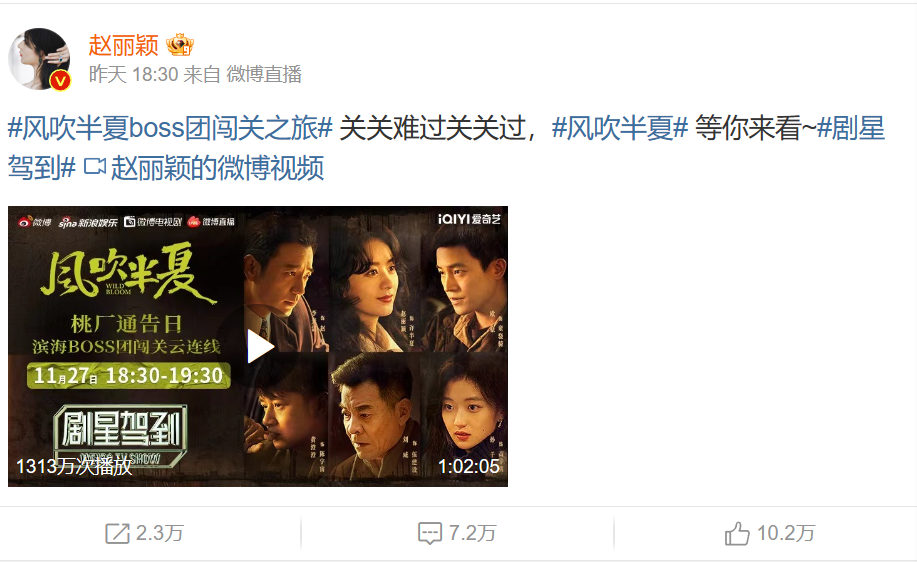Open 赵丽颖的微博视频 link

tap(217, 167)
